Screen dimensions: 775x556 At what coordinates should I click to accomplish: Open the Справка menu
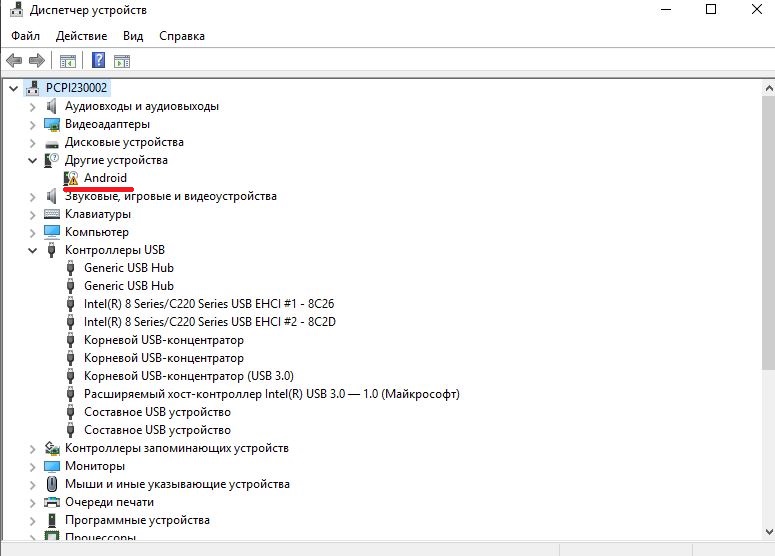(x=182, y=36)
